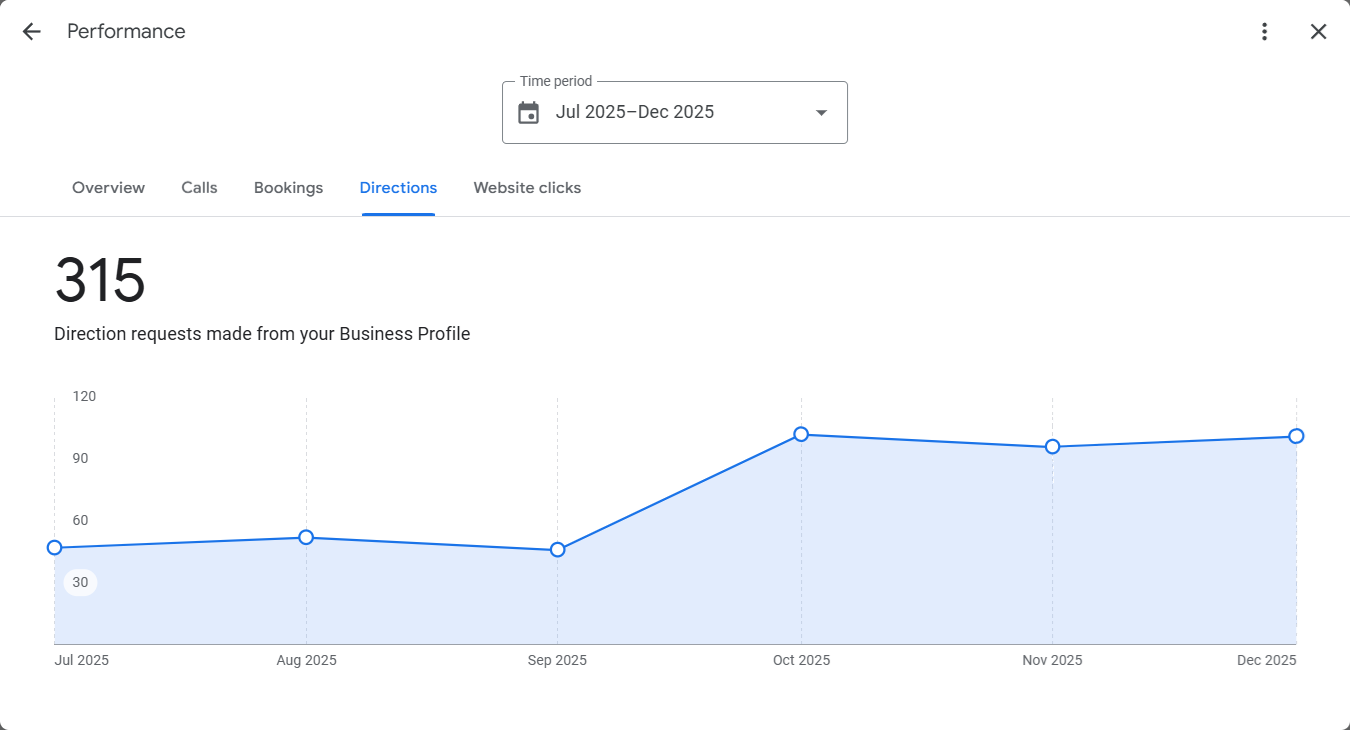Click the Aug 2025 data point
1350x730 pixels.
click(305, 538)
